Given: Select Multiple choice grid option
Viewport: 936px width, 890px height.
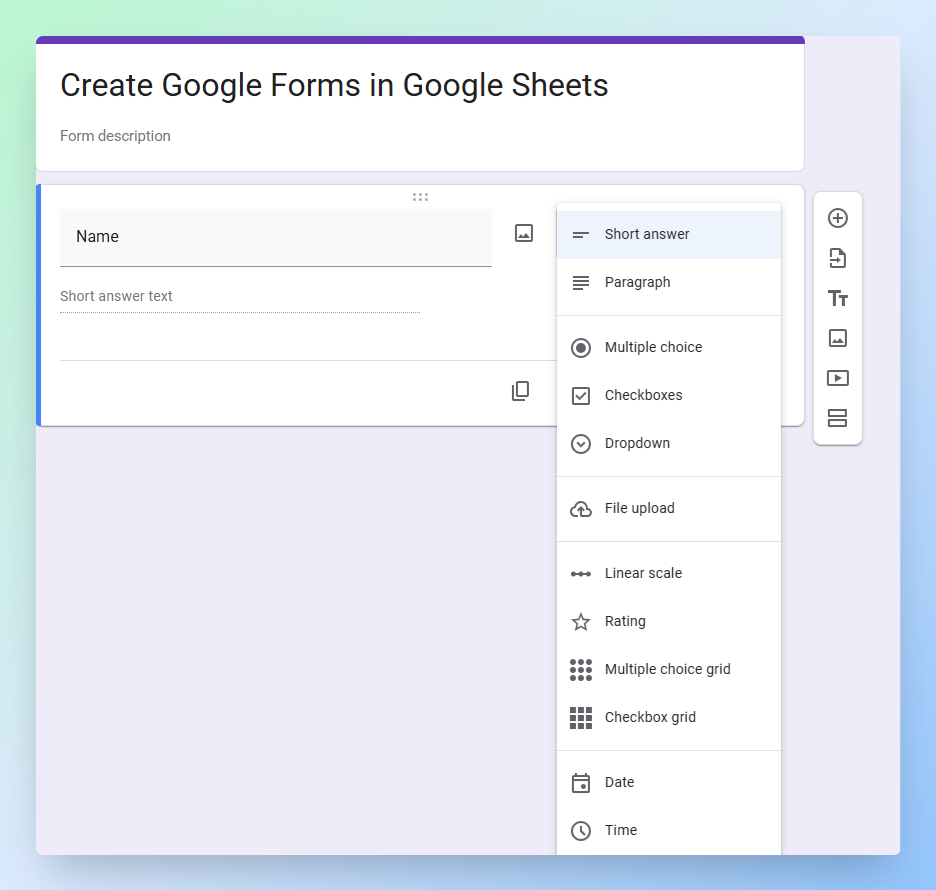Looking at the screenshot, I should (x=669, y=670).
